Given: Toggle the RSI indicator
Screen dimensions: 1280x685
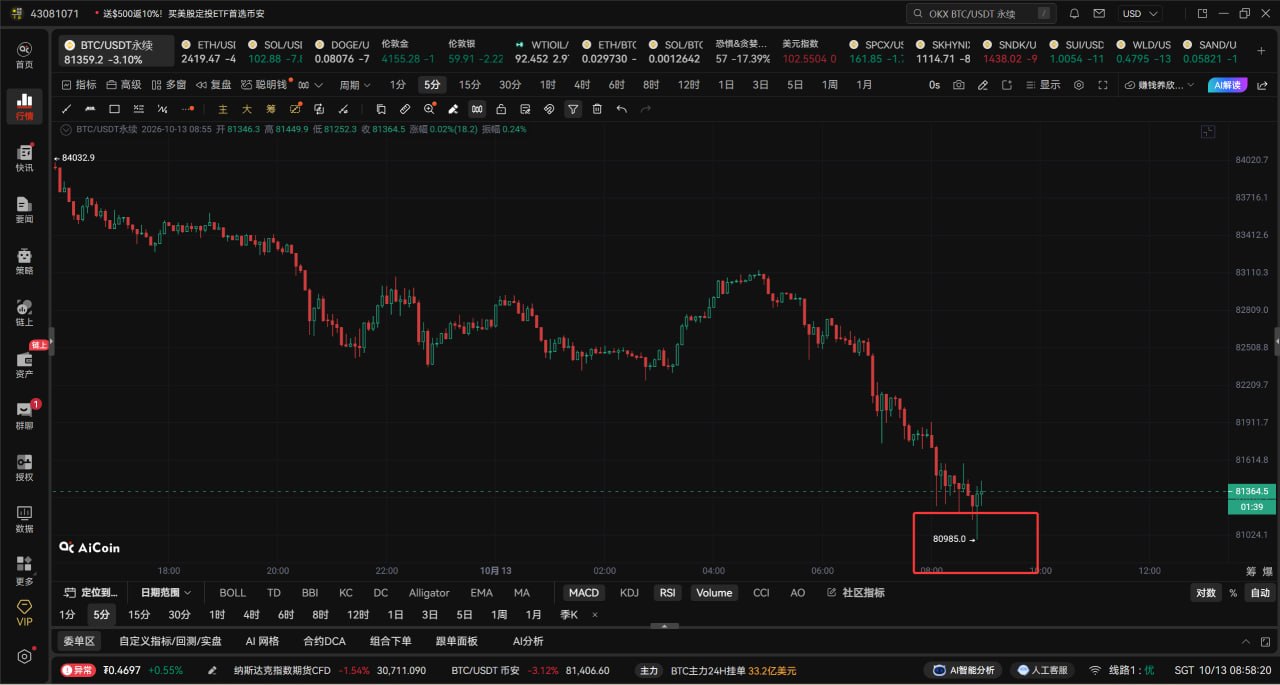Looking at the screenshot, I should tap(667, 593).
